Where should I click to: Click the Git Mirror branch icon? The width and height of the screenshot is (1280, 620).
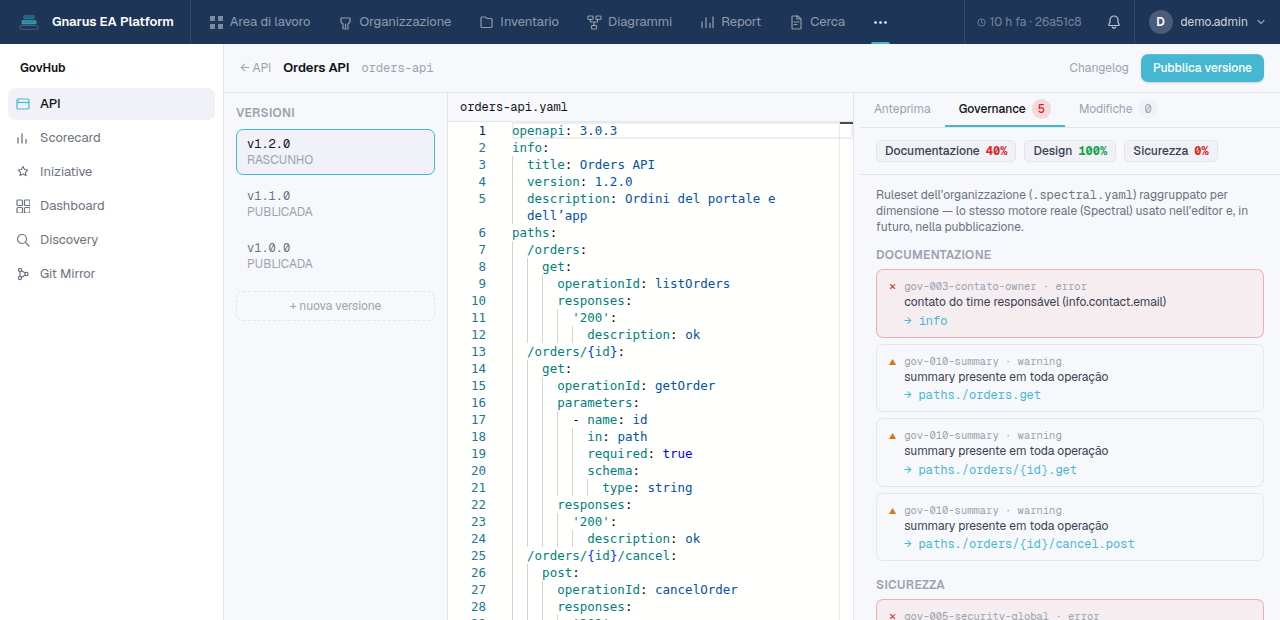click(23, 274)
